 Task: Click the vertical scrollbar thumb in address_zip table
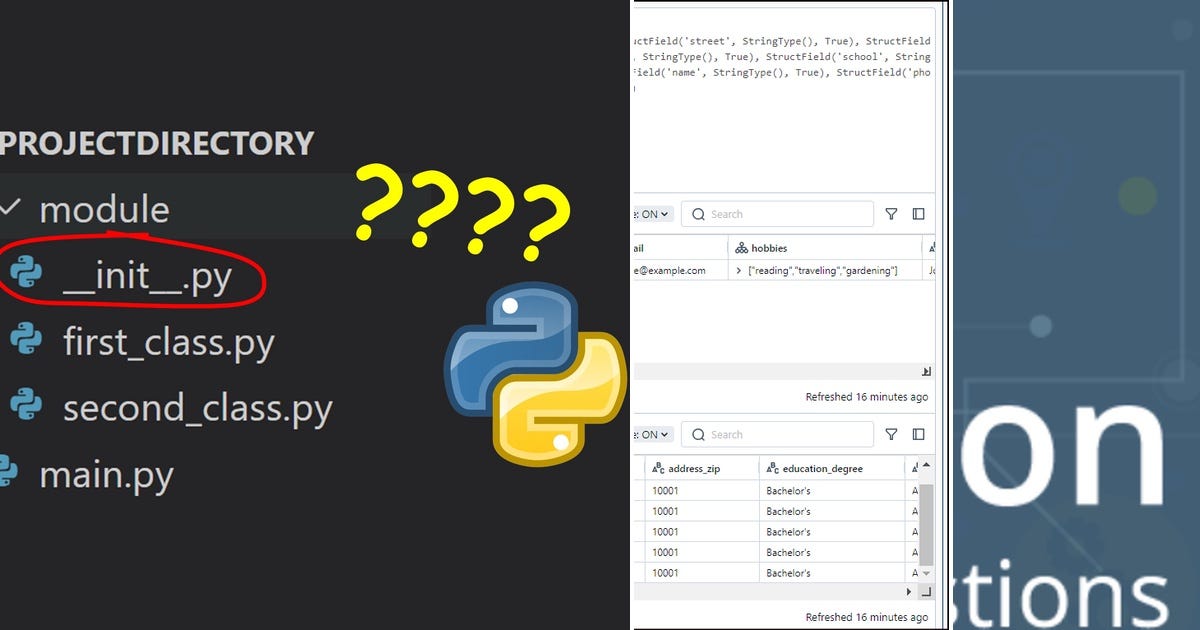pos(926,524)
